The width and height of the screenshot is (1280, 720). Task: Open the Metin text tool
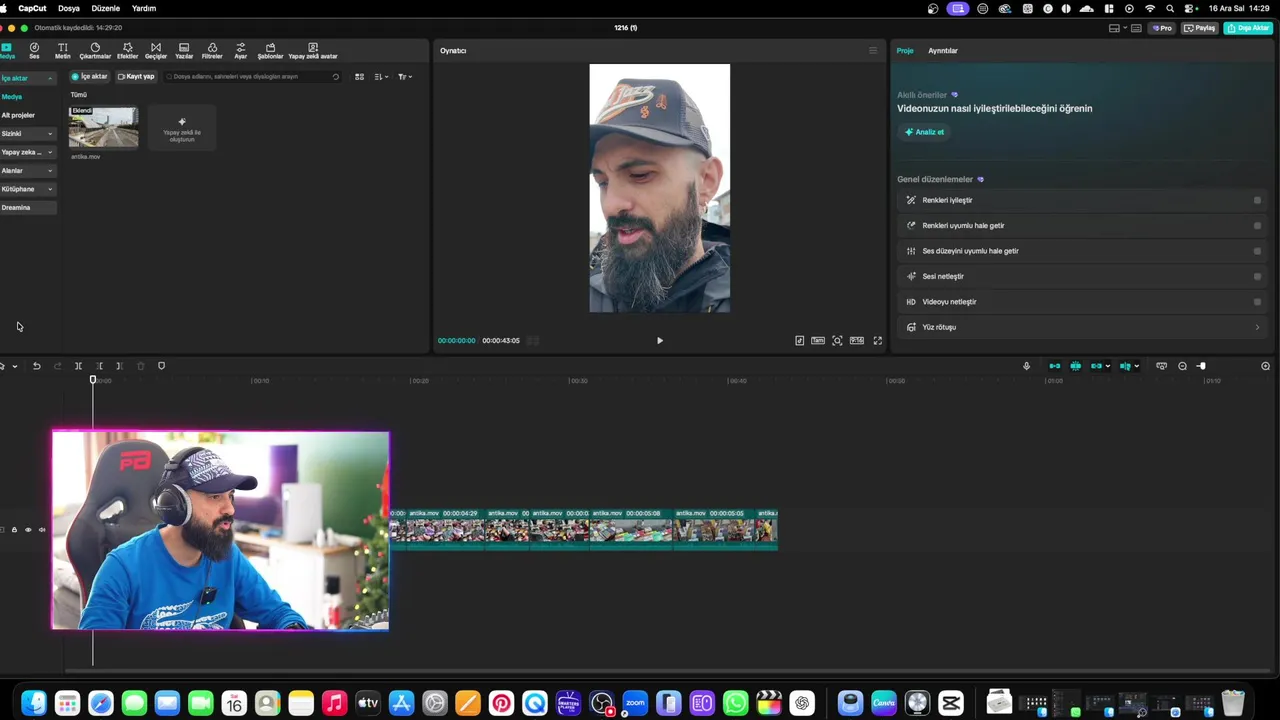coord(62,50)
